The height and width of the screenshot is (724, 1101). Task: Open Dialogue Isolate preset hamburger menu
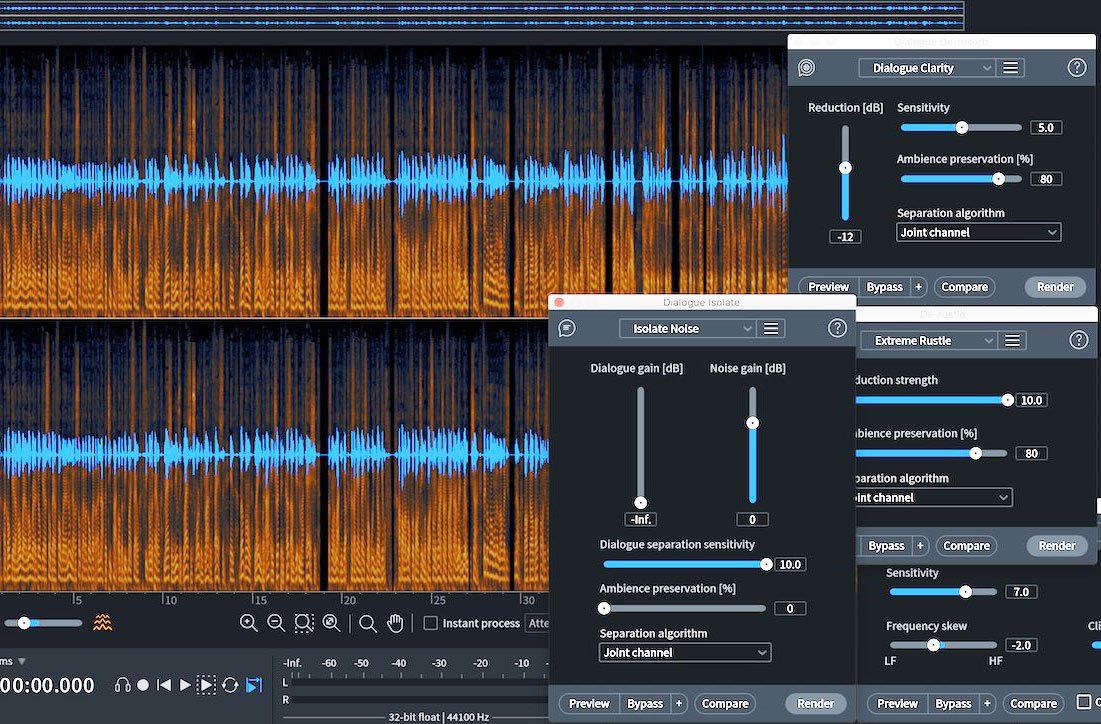tap(771, 328)
